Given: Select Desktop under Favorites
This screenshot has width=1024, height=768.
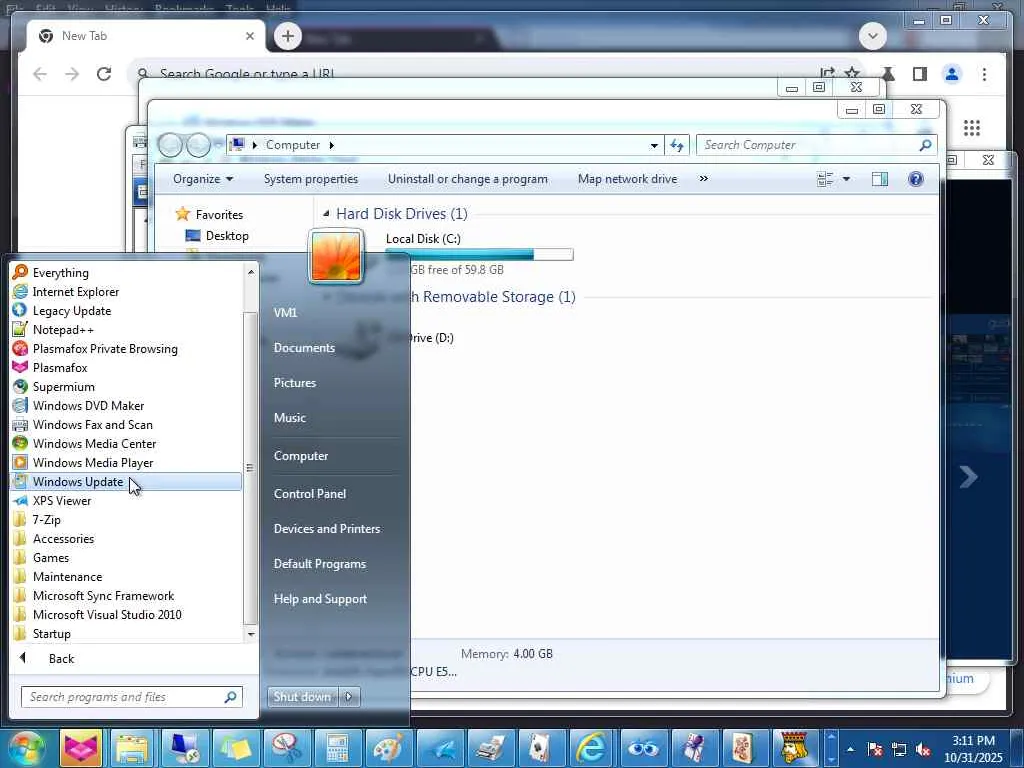Looking at the screenshot, I should (x=227, y=236).
